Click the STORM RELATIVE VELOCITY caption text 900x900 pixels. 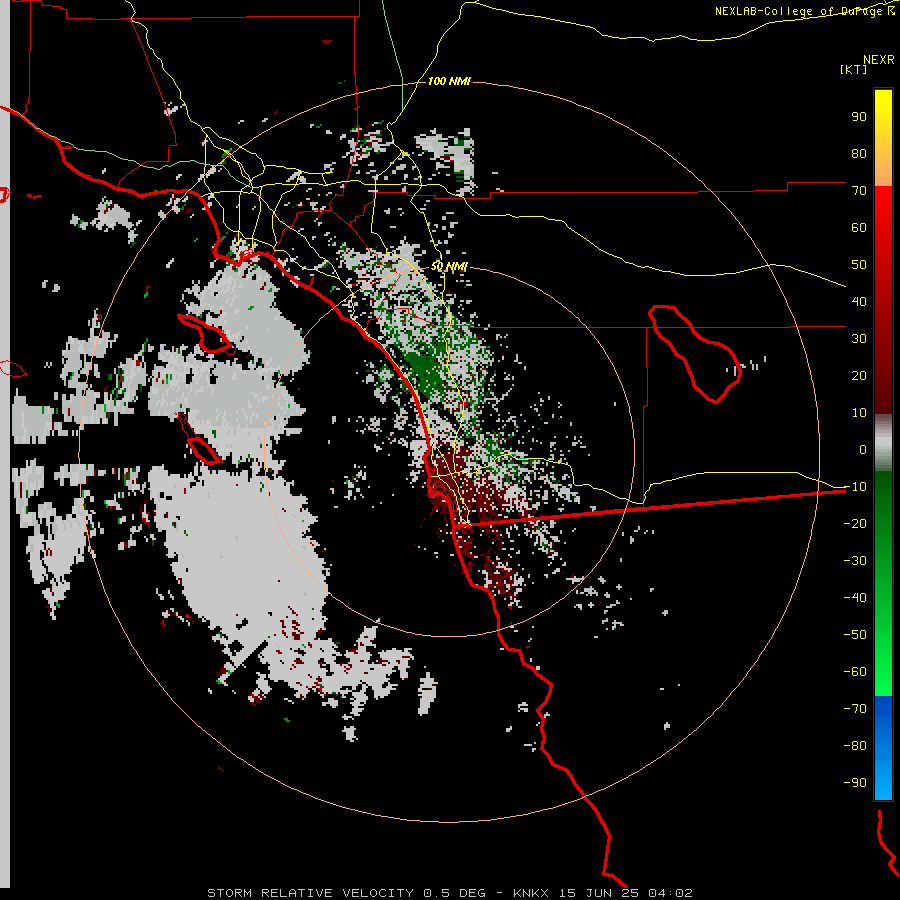[x=310, y=893]
